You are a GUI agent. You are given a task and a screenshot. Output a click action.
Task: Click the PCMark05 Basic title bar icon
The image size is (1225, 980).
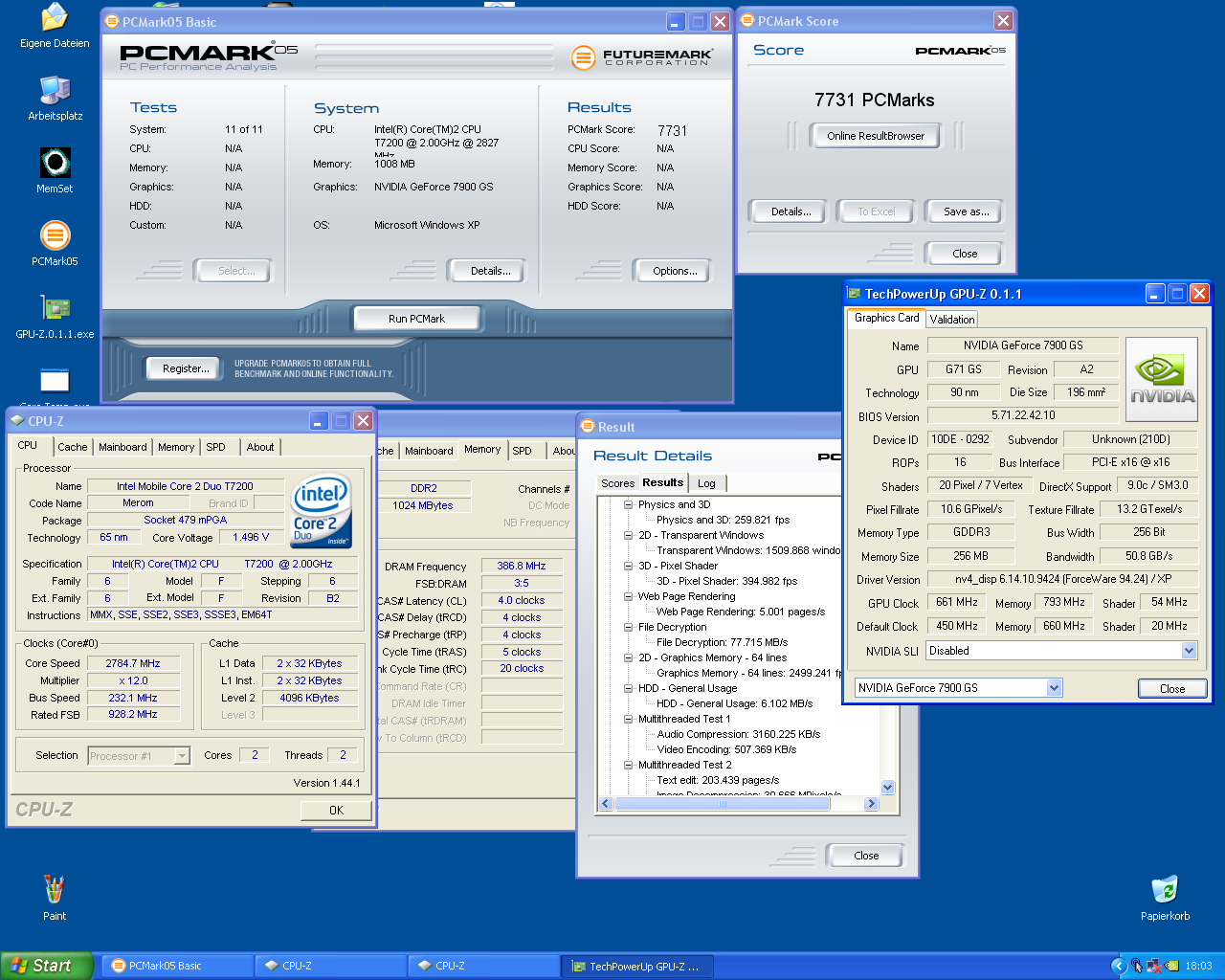(x=111, y=21)
